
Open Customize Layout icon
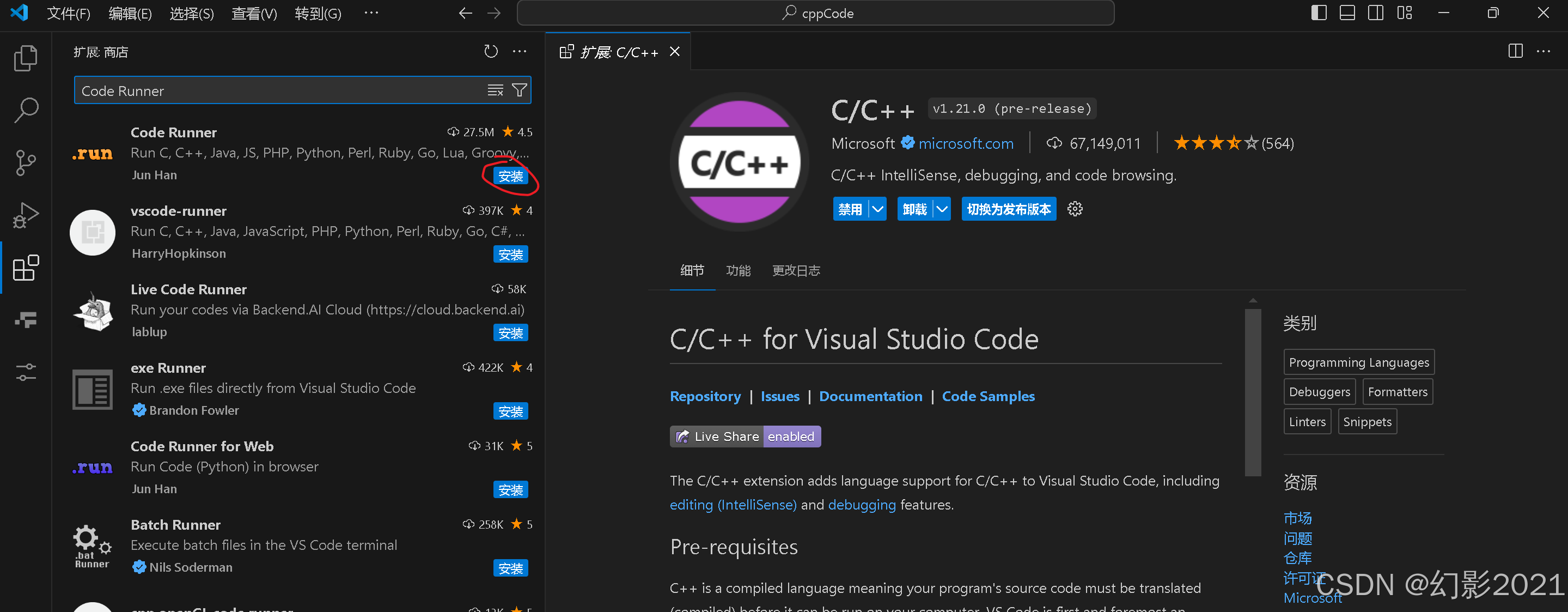1405,13
